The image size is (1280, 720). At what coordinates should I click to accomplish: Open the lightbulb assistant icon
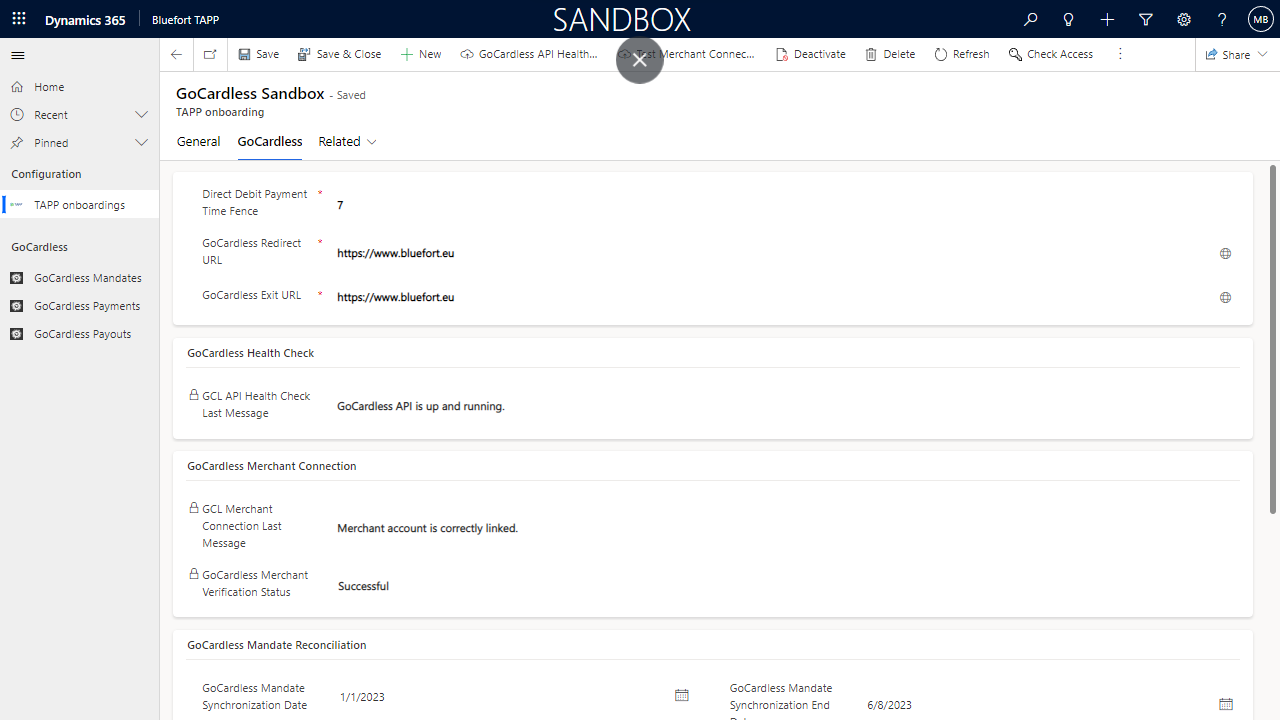tap(1069, 20)
